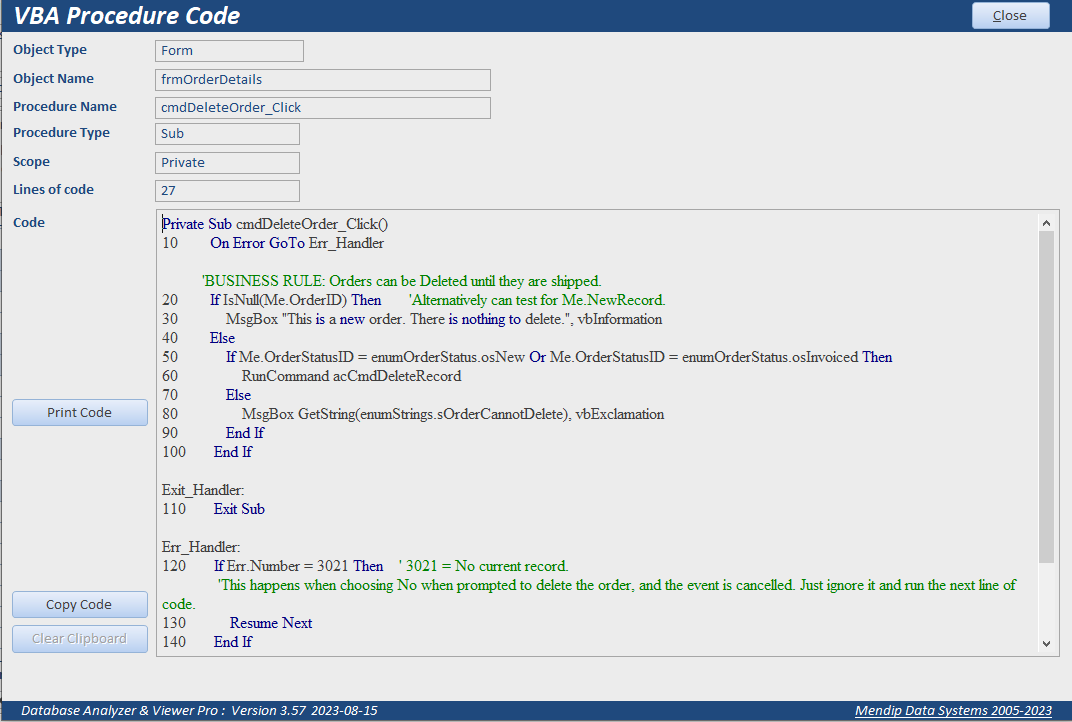Open the Mendip Data Systems 2005-2023 link

953,711
